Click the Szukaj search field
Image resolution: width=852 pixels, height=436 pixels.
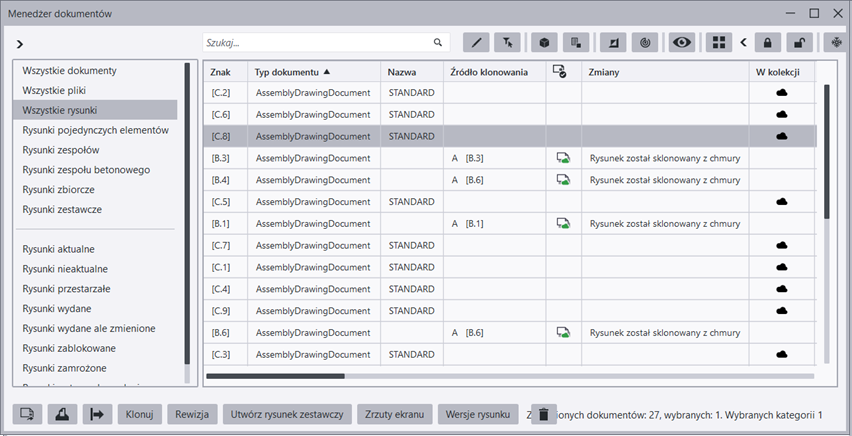(317, 43)
